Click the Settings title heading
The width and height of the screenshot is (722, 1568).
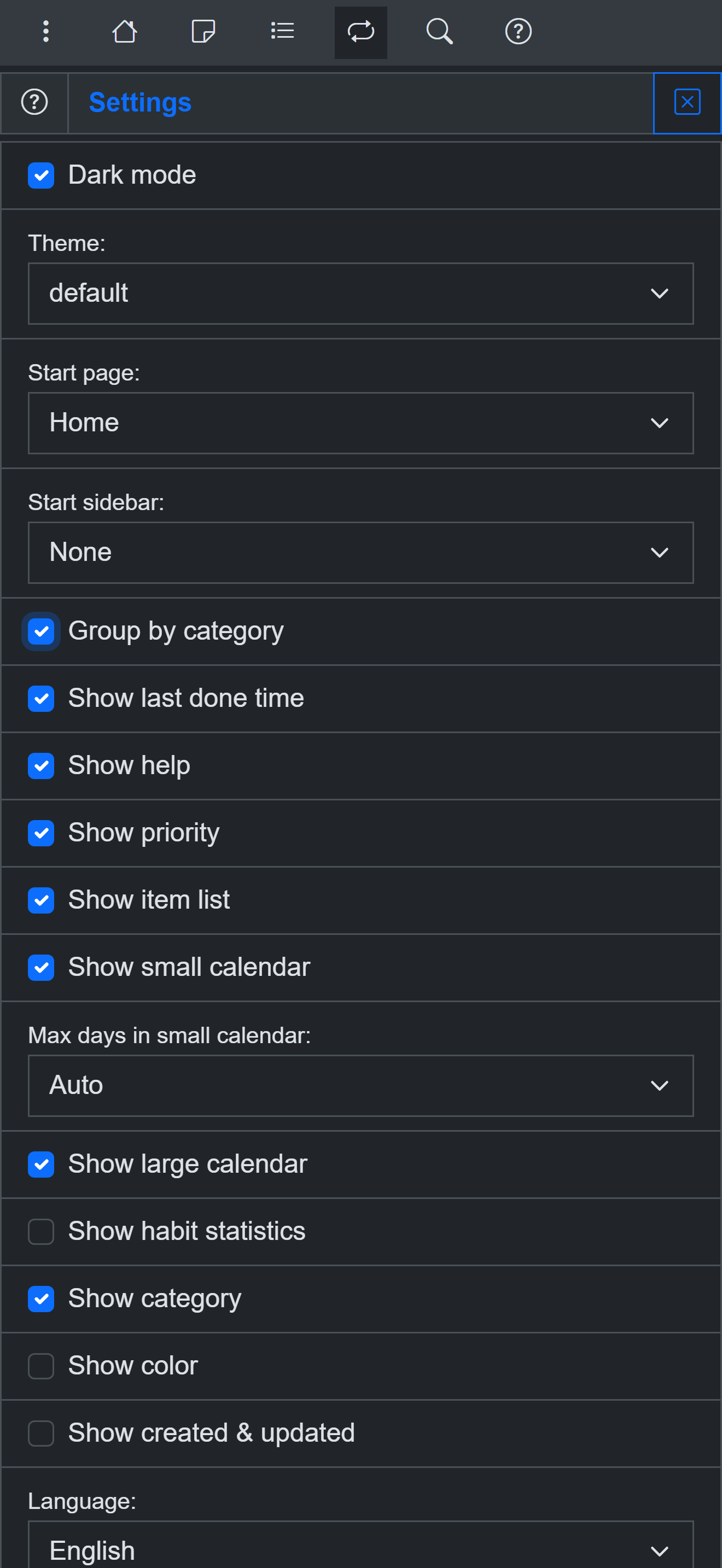[x=140, y=102]
